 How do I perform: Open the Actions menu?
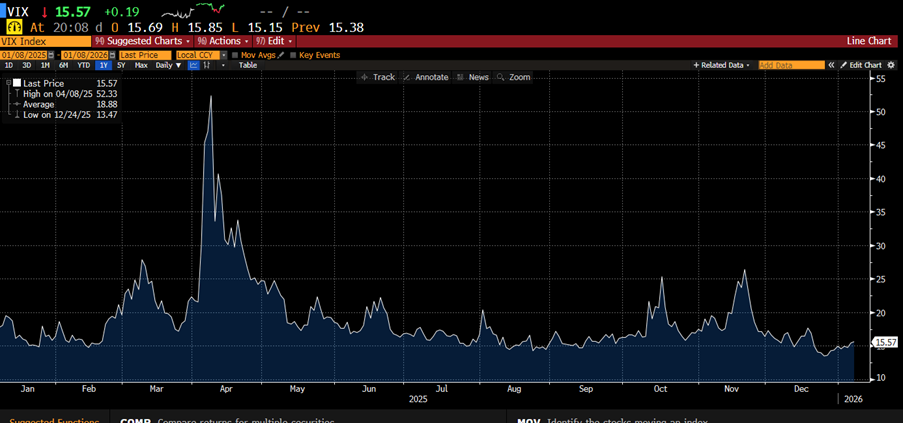(222, 41)
